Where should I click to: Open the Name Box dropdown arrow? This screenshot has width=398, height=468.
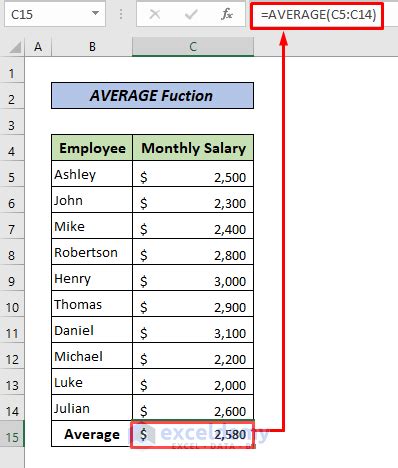[95, 13]
